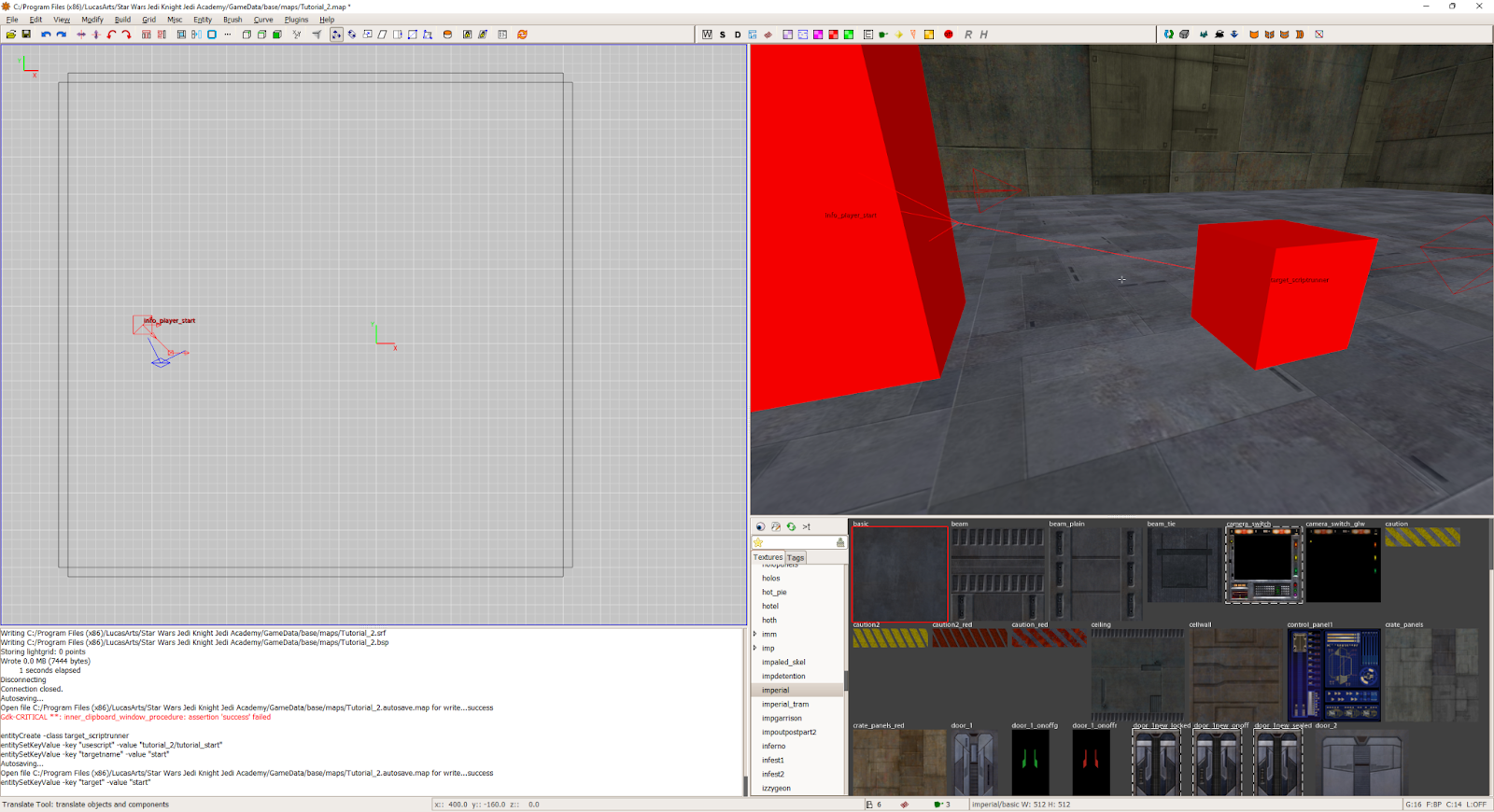Screen dimensions: 1494x812
Task: Toggle the D button in filter toolbar
Action: pos(738,35)
